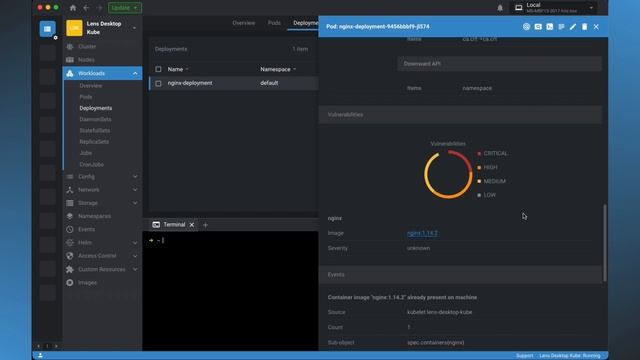Edit the pod with pencil icon

point(573,27)
